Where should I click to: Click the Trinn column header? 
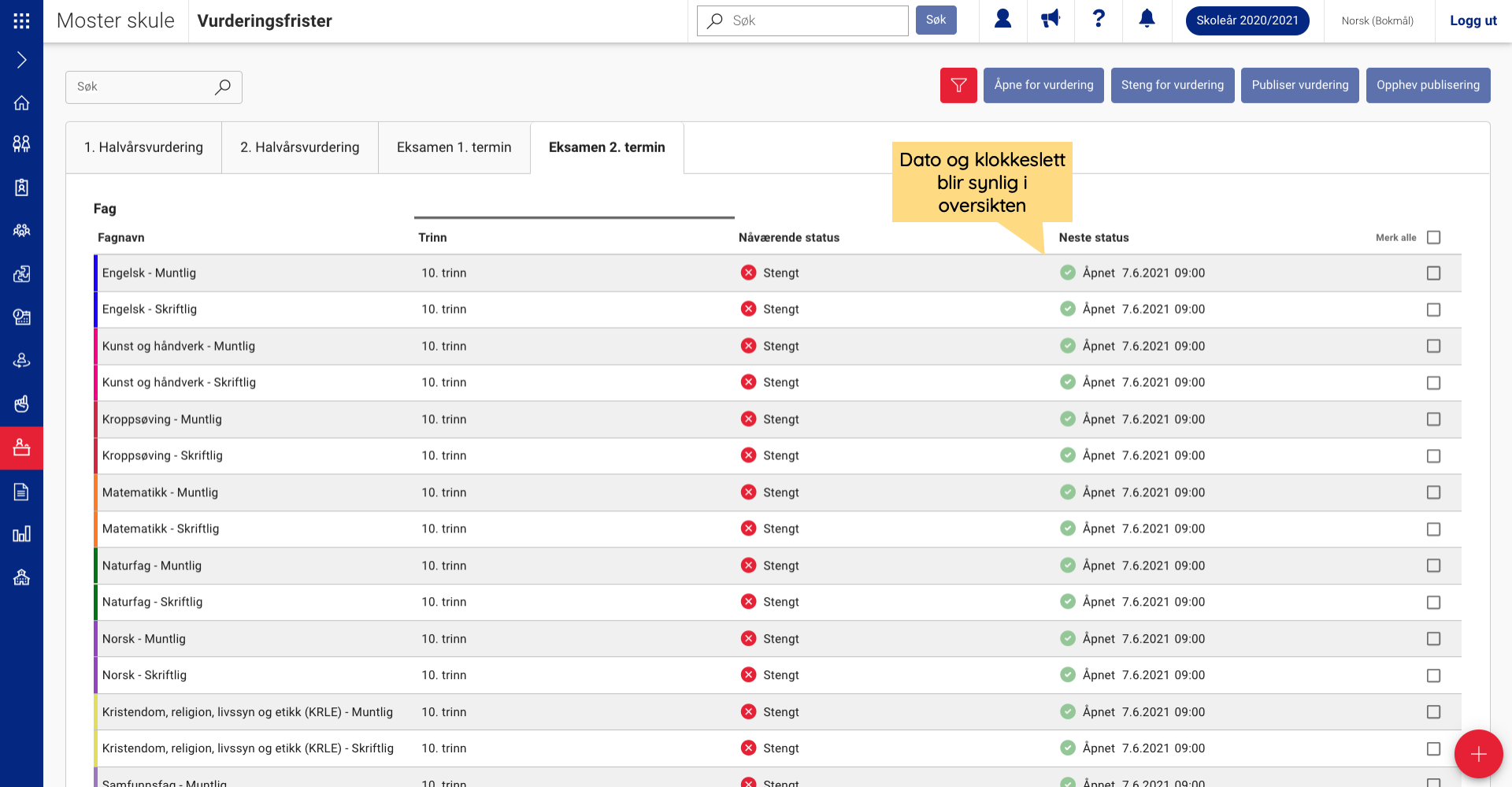click(x=432, y=237)
